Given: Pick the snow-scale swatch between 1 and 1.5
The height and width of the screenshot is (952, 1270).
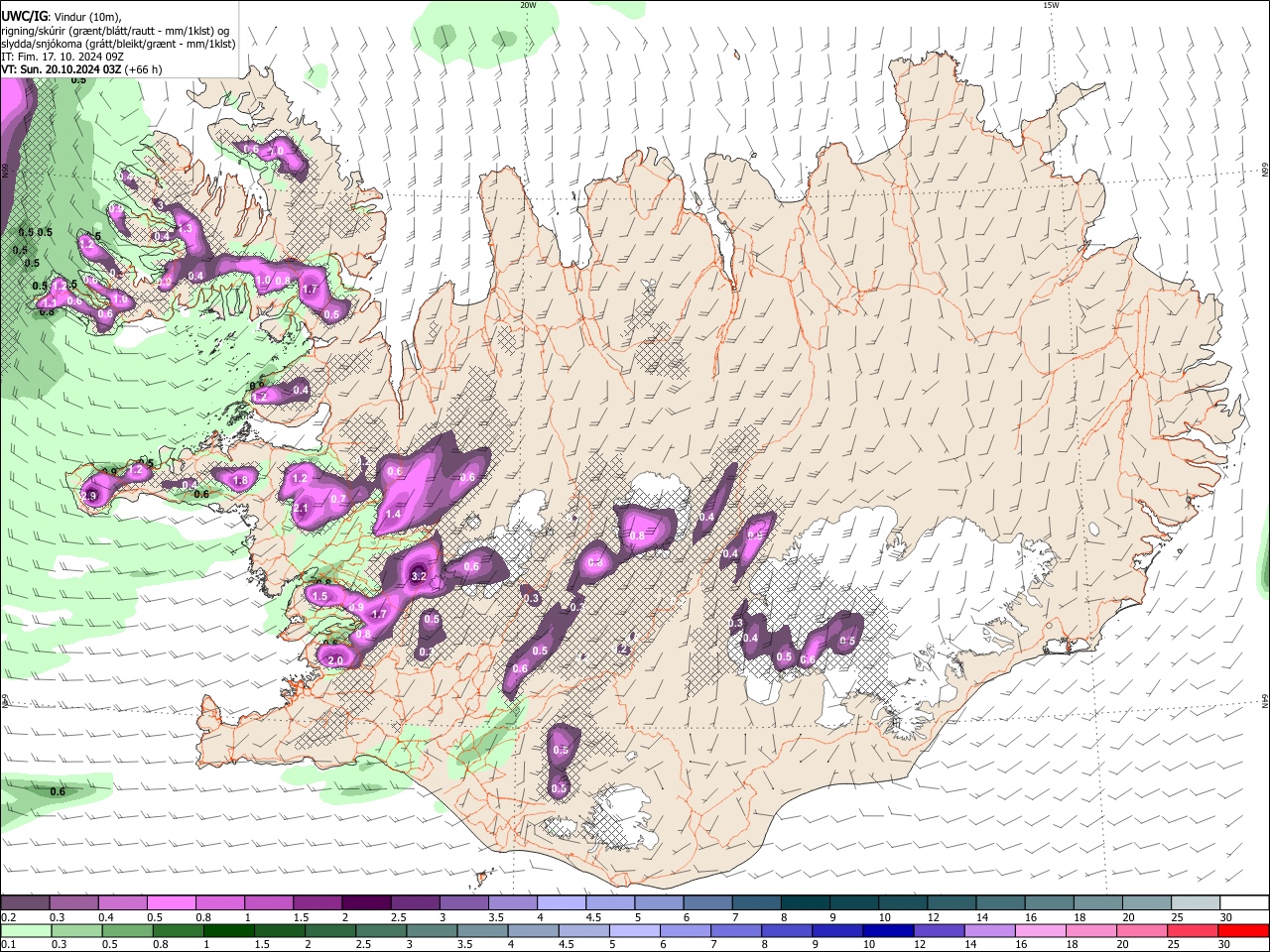Looking at the screenshot, I should pos(268,902).
